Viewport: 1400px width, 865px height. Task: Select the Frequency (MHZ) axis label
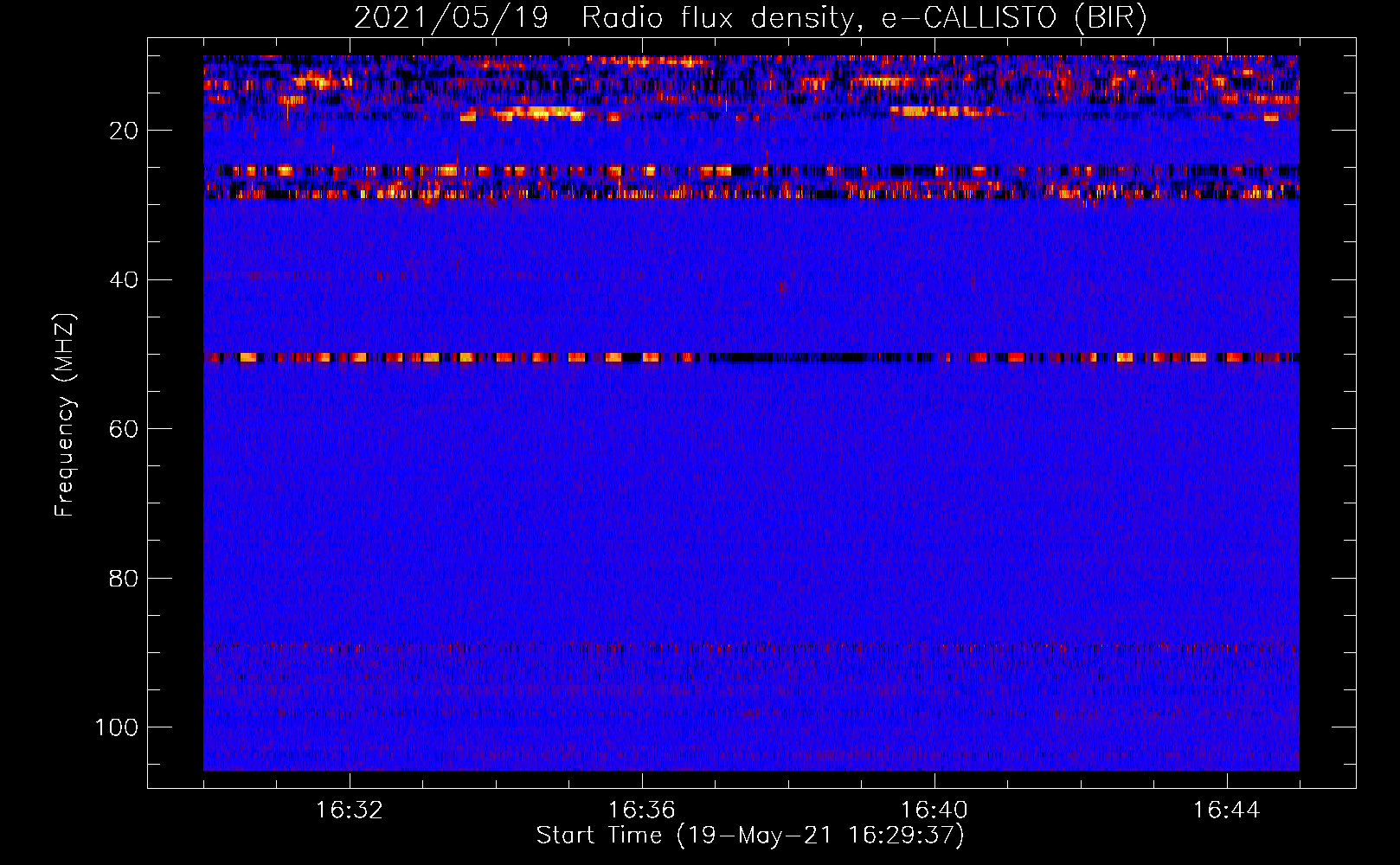(x=65, y=415)
